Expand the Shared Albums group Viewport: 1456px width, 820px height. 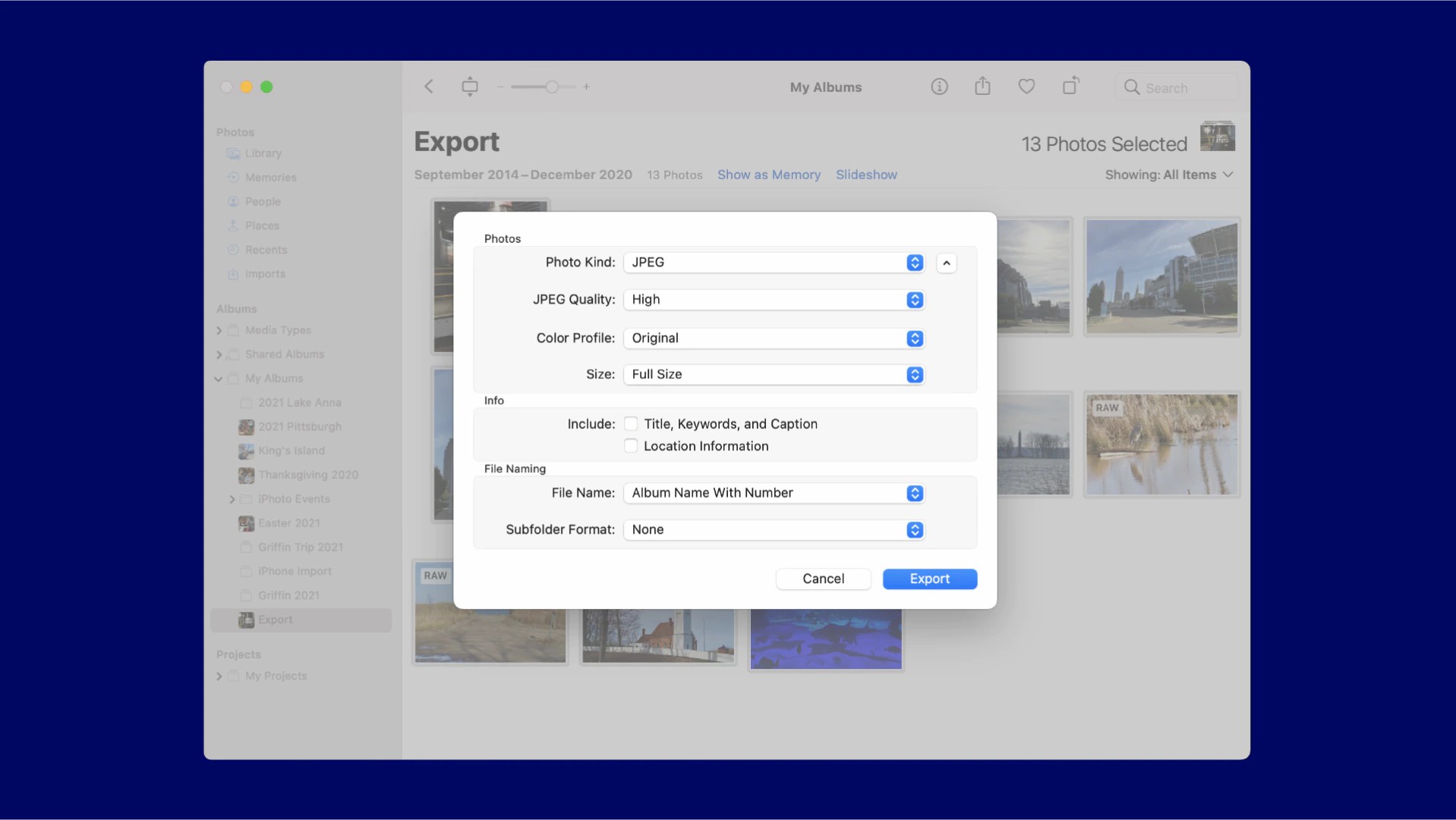pyautogui.click(x=219, y=355)
